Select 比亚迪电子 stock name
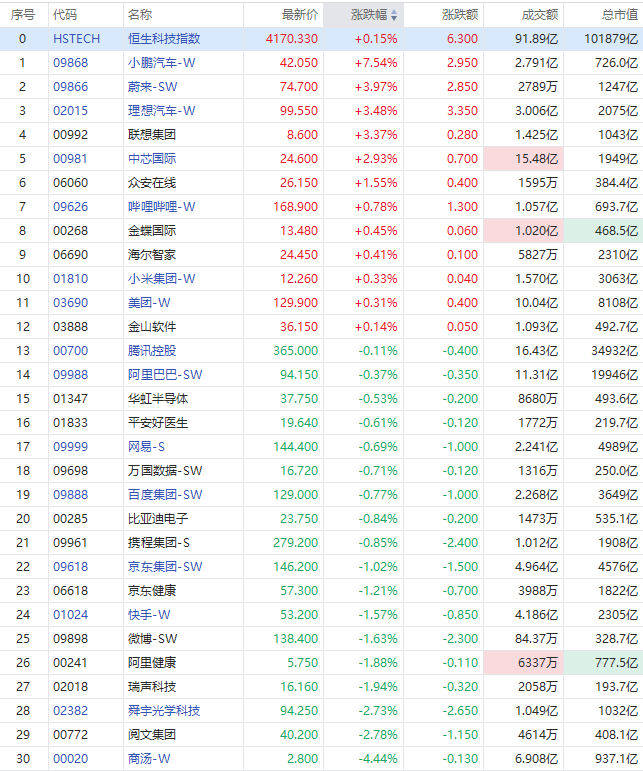Image resolution: width=643 pixels, height=771 pixels. pyautogui.click(x=158, y=519)
